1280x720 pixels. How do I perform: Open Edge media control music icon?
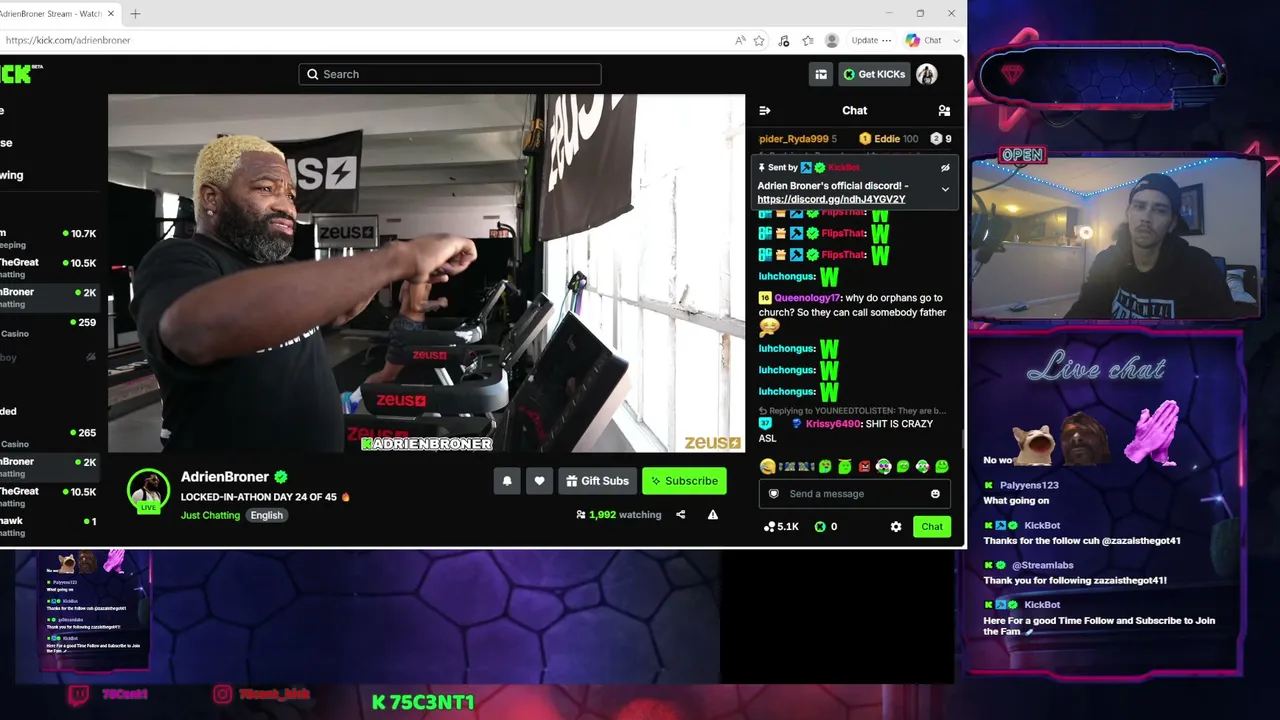click(x=784, y=40)
